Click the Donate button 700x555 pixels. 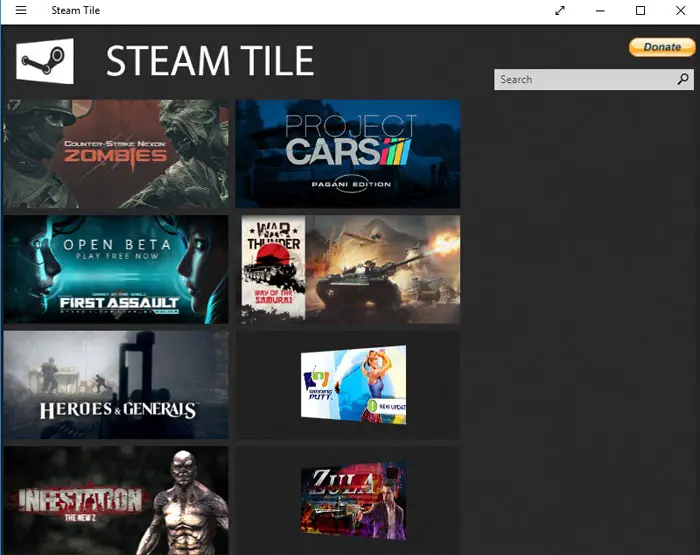(662, 47)
